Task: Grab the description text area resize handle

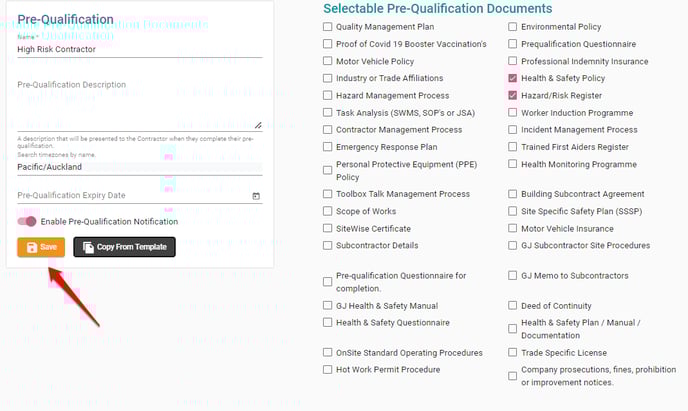Action: tap(258, 125)
